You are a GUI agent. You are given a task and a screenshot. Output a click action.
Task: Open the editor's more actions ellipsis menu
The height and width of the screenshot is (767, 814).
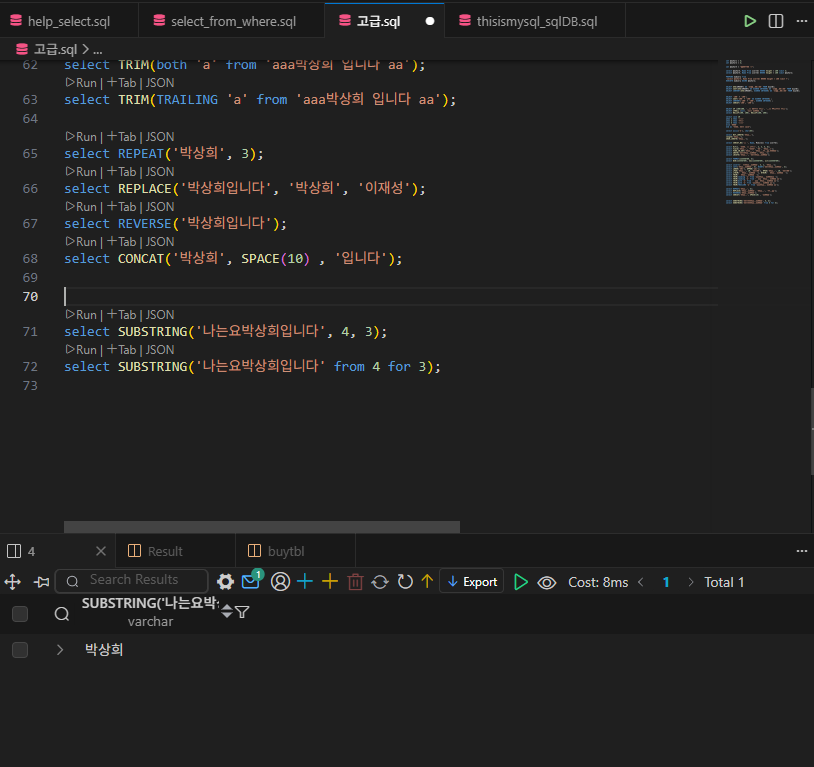802,21
